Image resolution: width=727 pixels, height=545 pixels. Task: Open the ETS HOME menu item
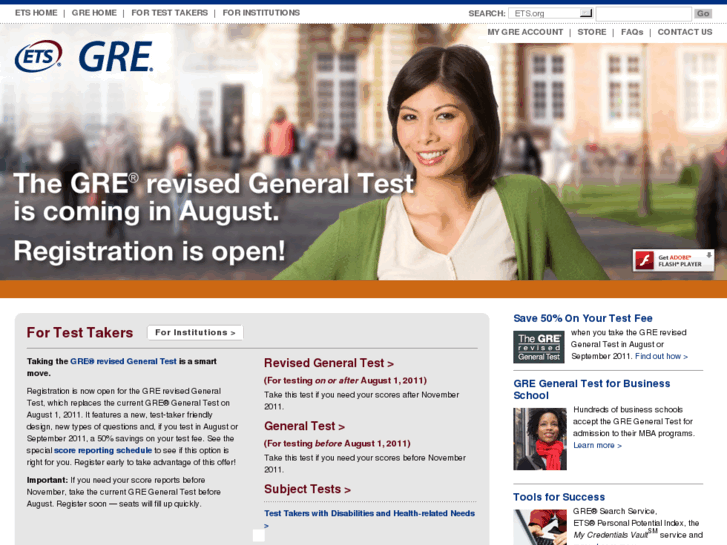[36, 13]
